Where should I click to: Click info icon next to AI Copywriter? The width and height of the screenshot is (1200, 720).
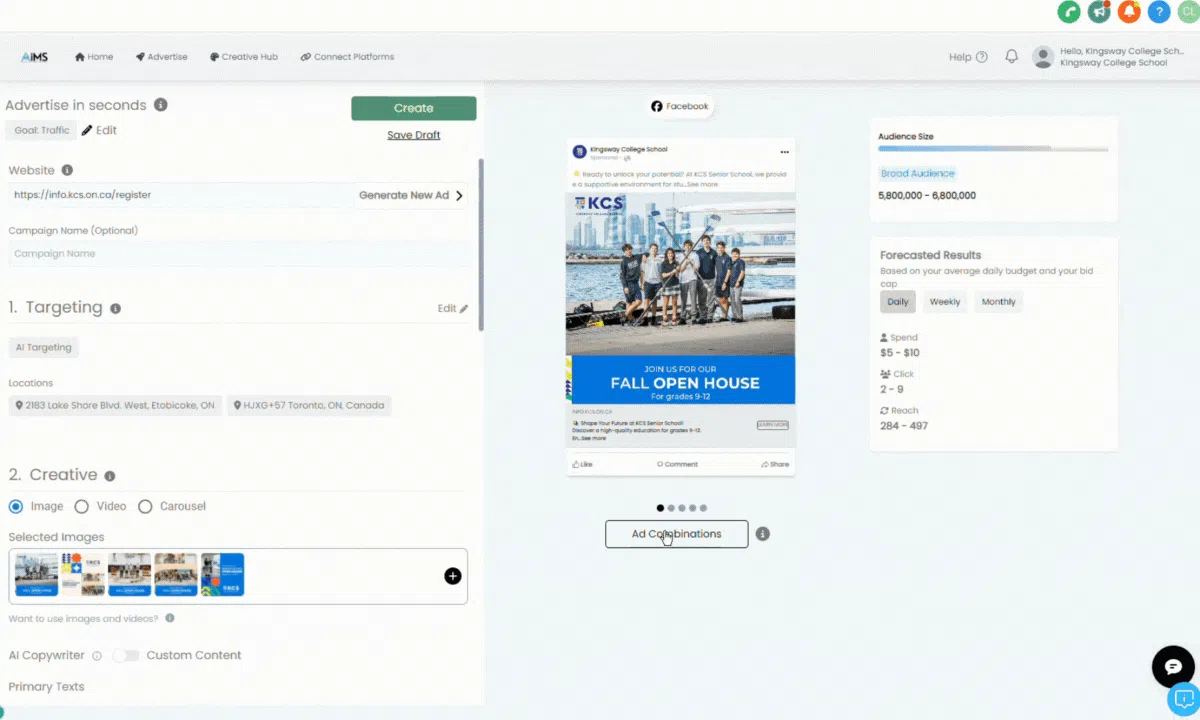97,656
